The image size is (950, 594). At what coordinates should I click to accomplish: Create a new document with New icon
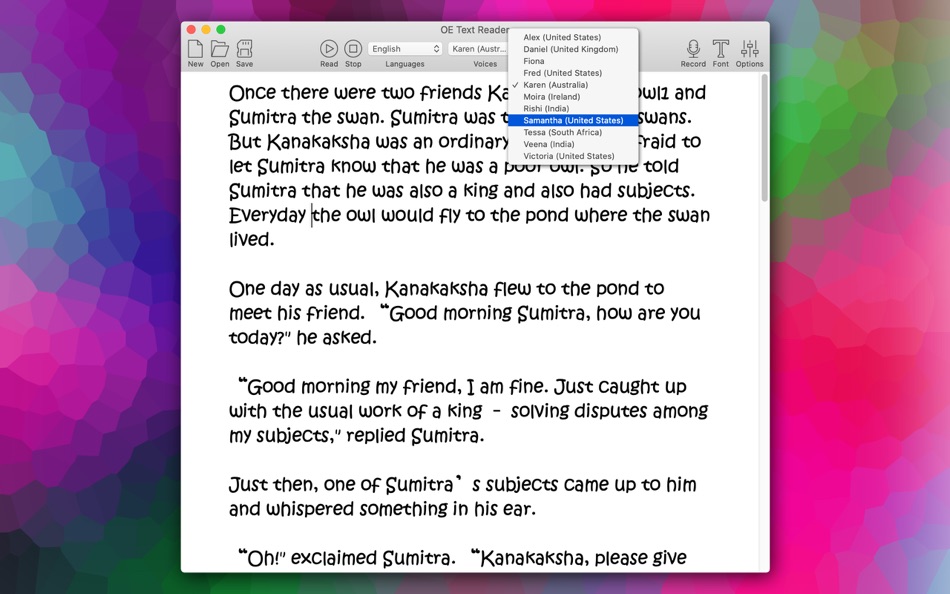(195, 48)
